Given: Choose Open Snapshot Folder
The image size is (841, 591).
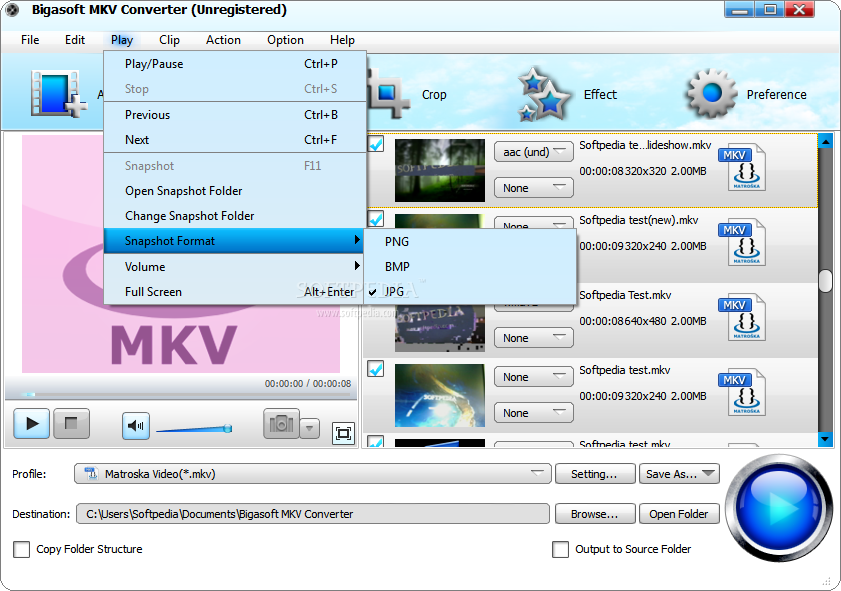Looking at the screenshot, I should [234, 191].
